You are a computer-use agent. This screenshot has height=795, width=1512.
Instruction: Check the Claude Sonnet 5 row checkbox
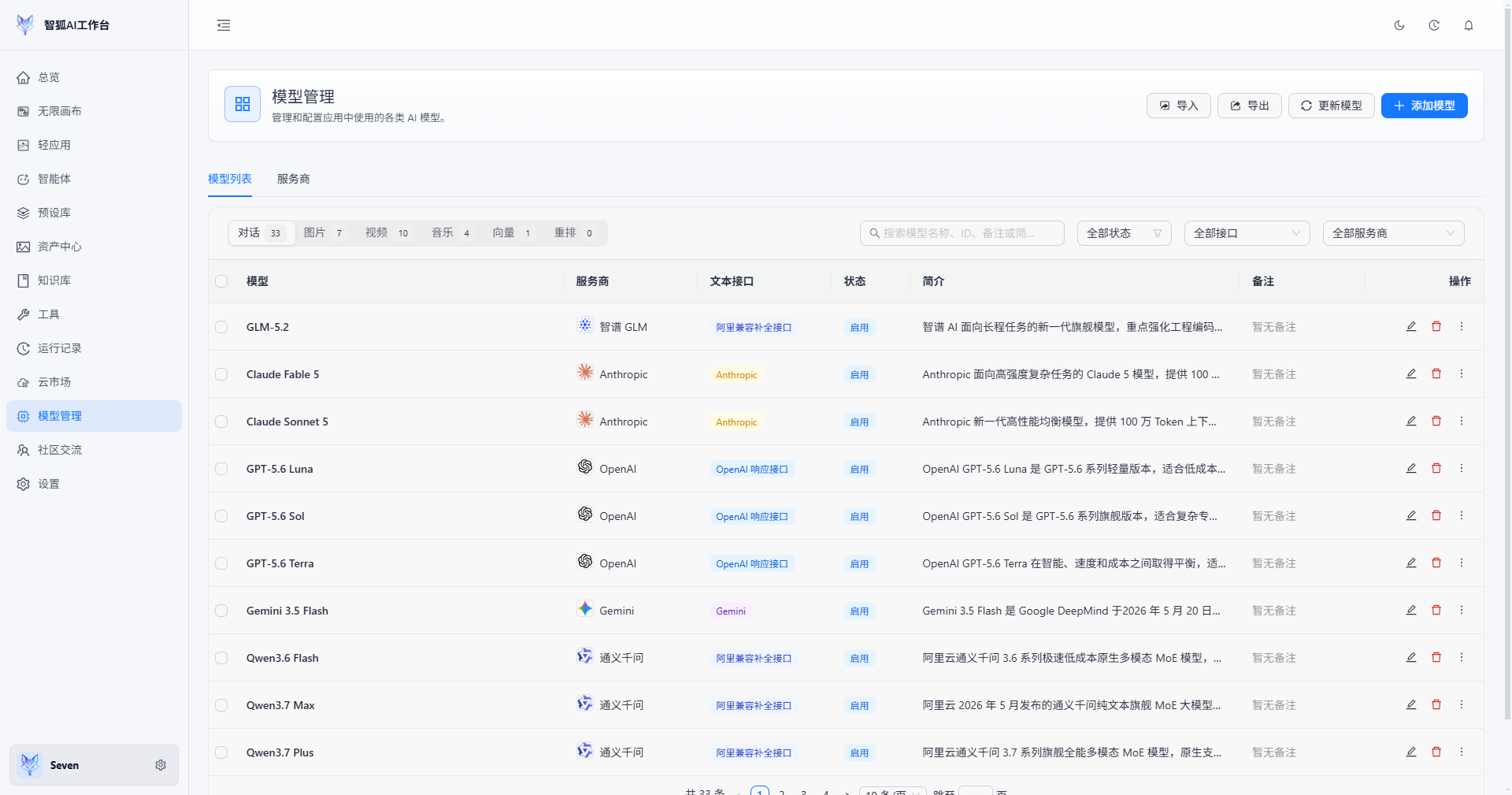pos(221,422)
